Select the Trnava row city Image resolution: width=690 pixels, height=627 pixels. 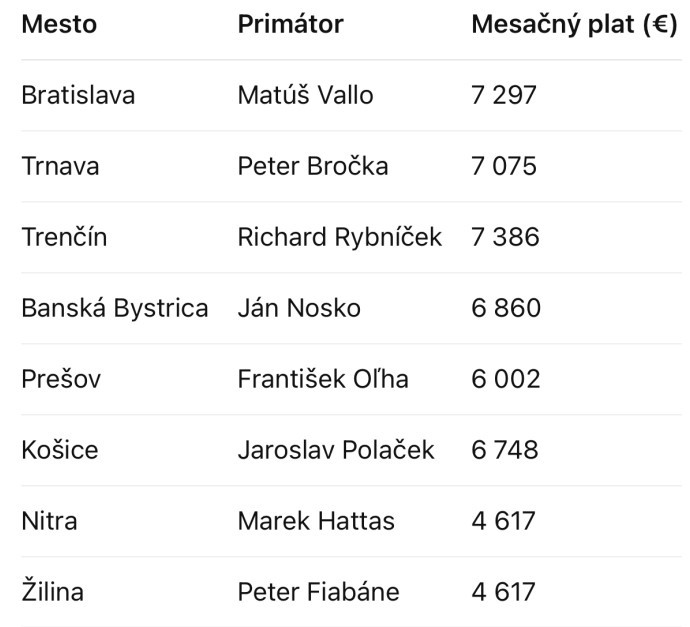coord(60,166)
